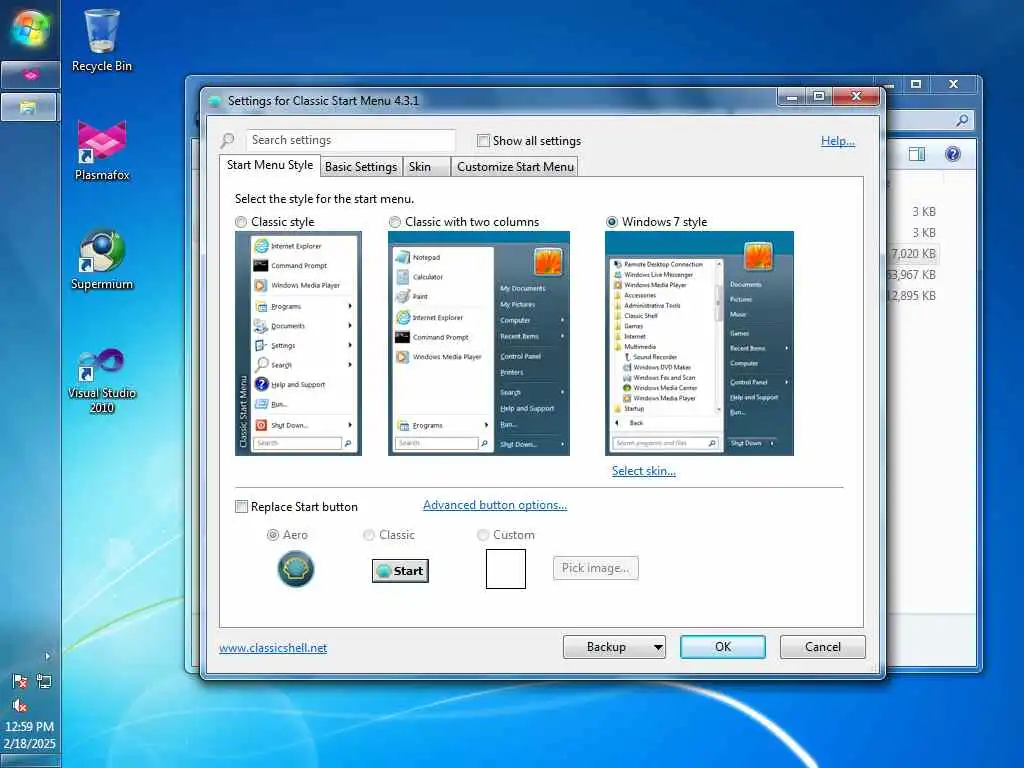Click the Classic Start Menu title icon
Screen dimensions: 1024x768
point(215,101)
